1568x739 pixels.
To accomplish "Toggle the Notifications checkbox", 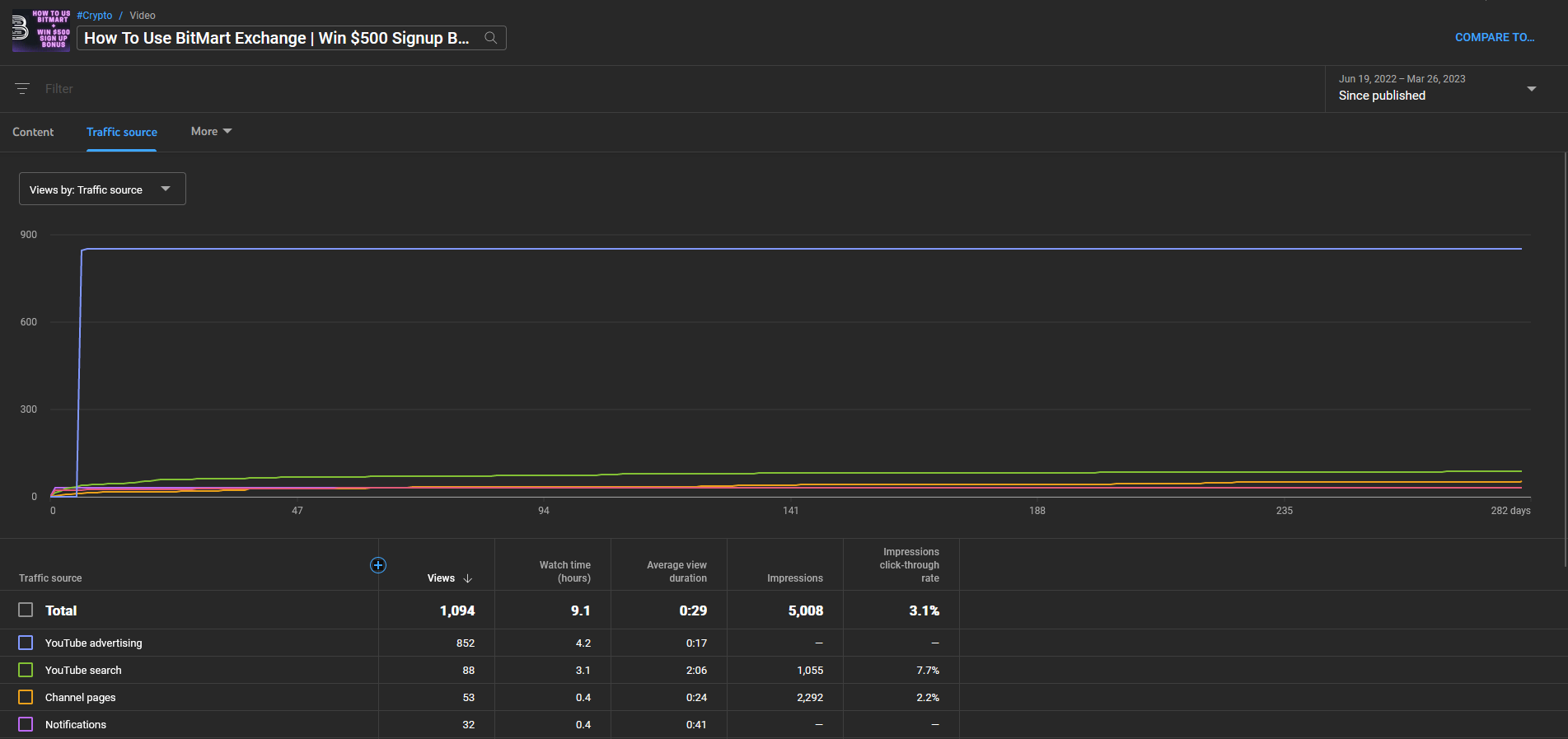I will click(26, 724).
